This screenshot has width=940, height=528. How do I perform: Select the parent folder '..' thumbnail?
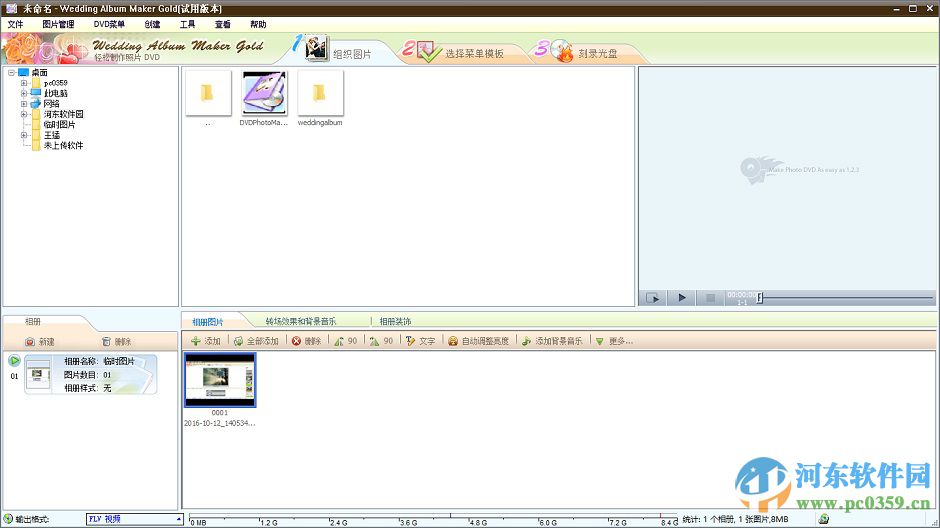coord(207,93)
